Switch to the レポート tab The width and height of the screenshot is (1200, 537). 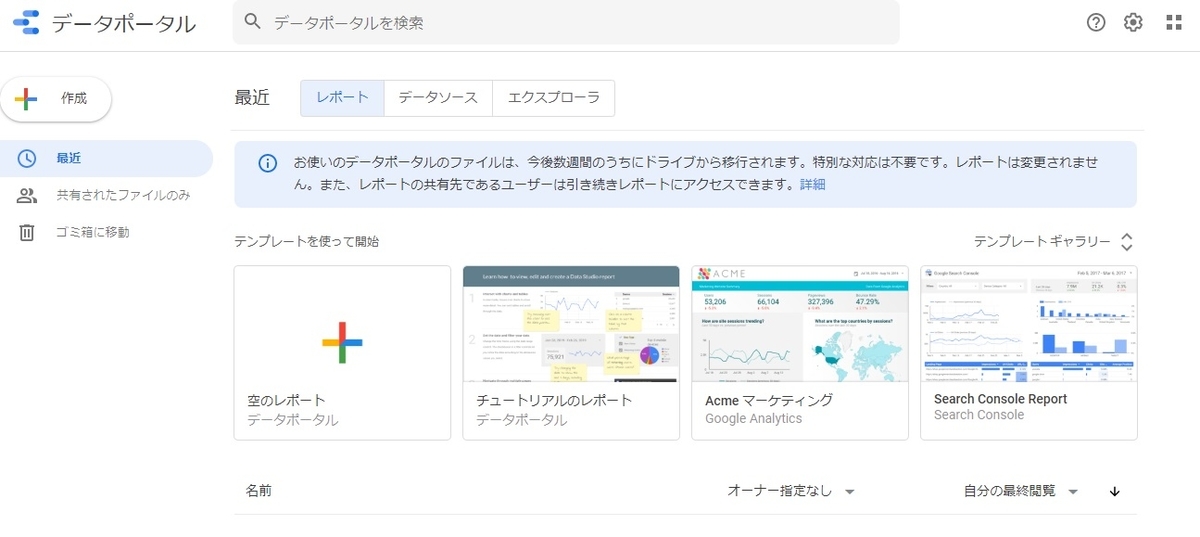pos(342,98)
